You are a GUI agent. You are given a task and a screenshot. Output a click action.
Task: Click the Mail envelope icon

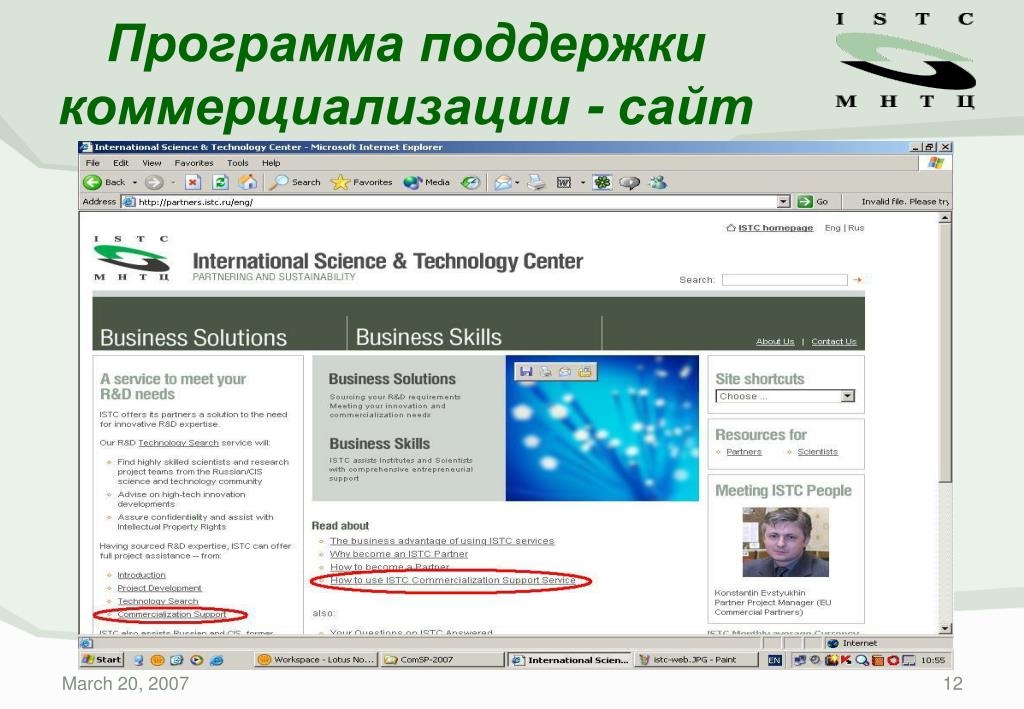click(502, 182)
